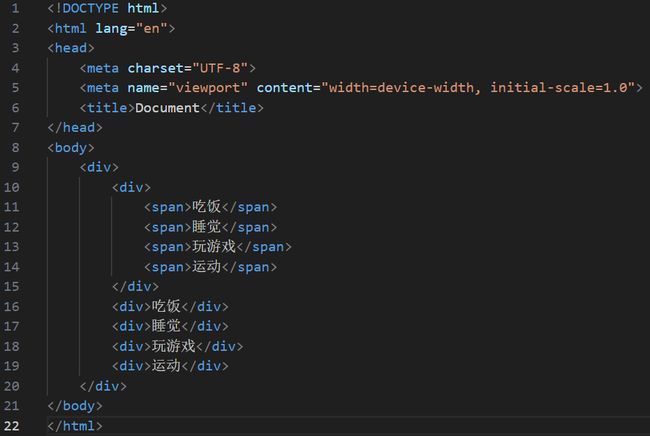The image size is (650, 436).
Task: Click 睡觉 text inside div on line 17
Action: coord(166,326)
